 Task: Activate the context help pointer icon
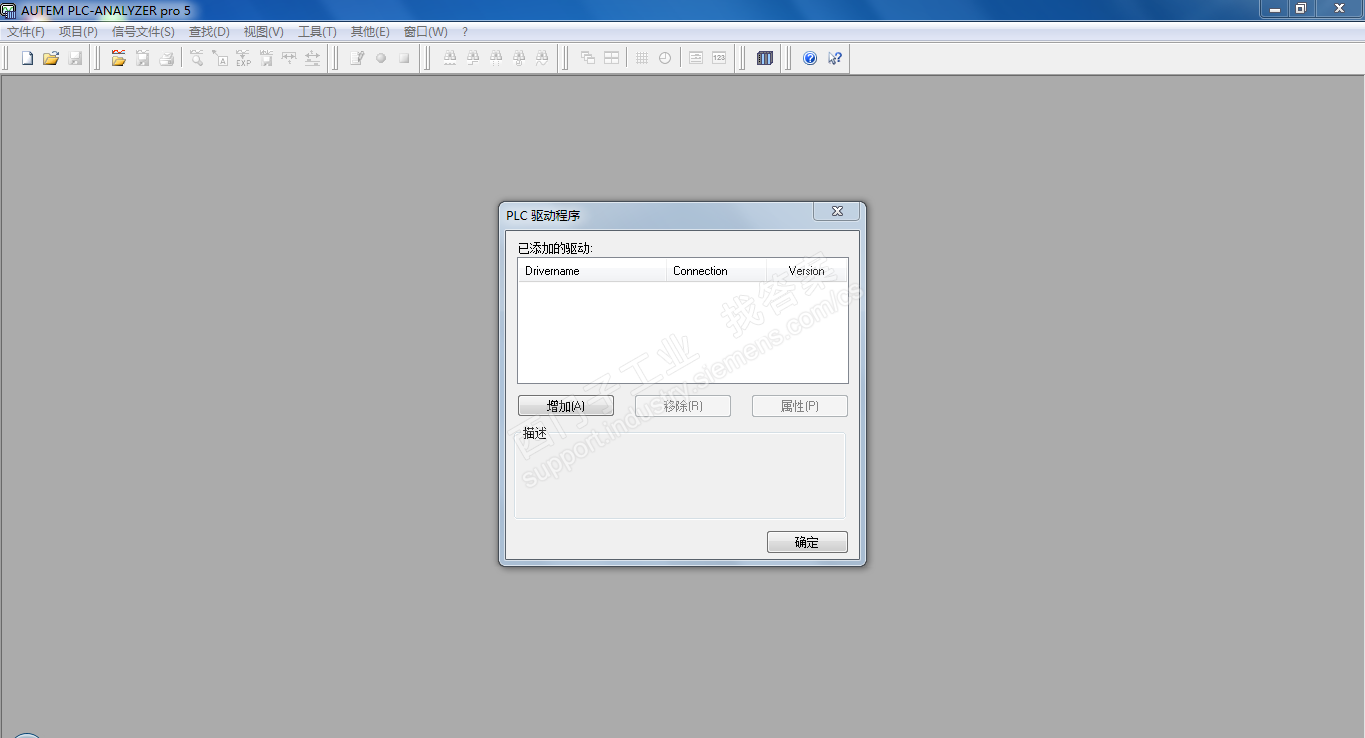(x=834, y=58)
